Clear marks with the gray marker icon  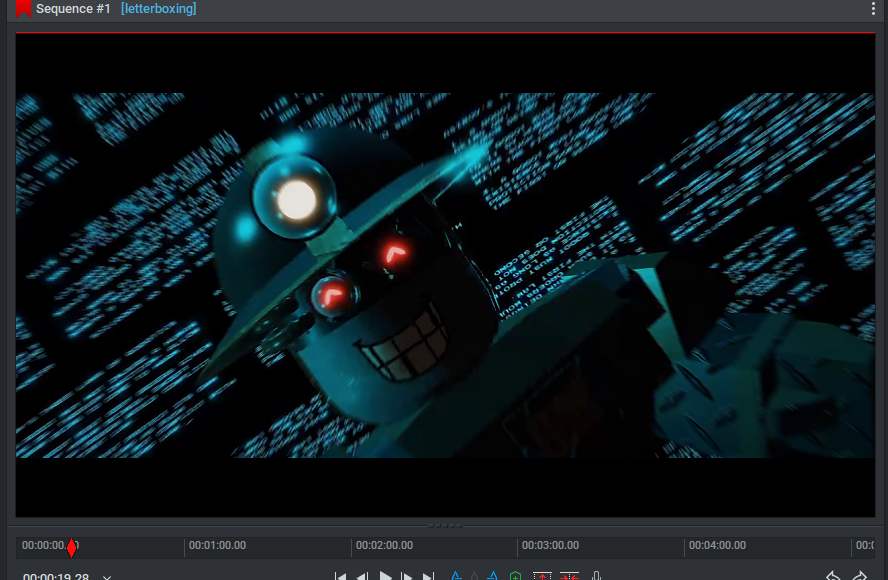click(475, 576)
